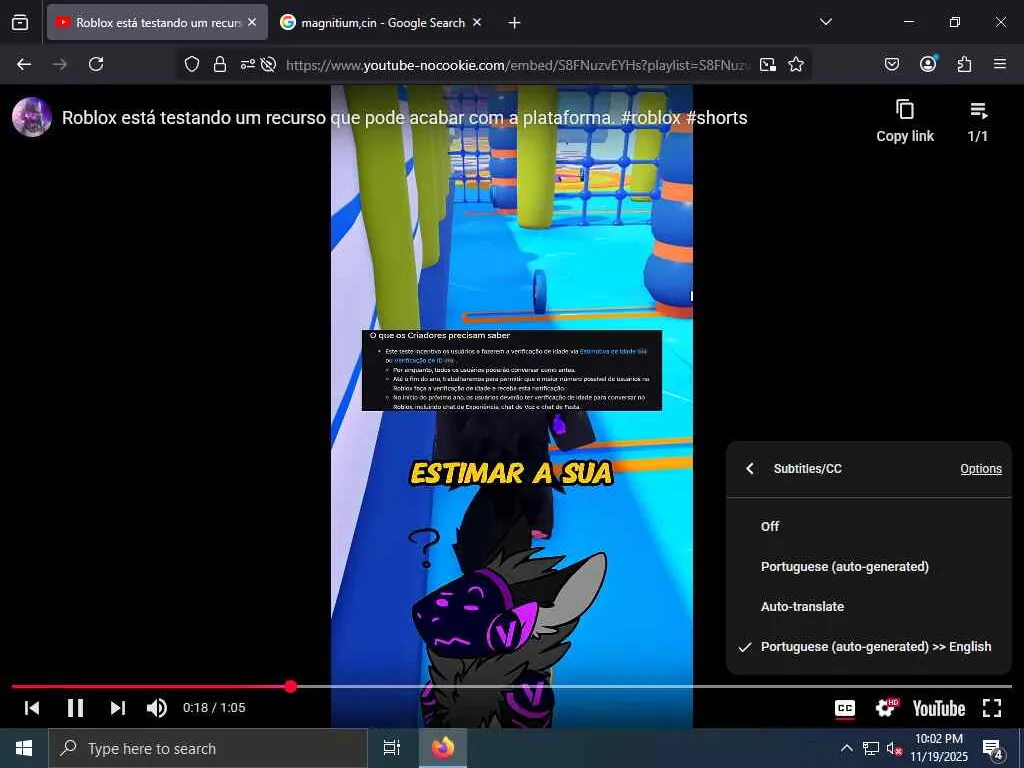The height and width of the screenshot is (768, 1024).
Task: Choose Auto-translate subtitles option
Action: (869, 607)
